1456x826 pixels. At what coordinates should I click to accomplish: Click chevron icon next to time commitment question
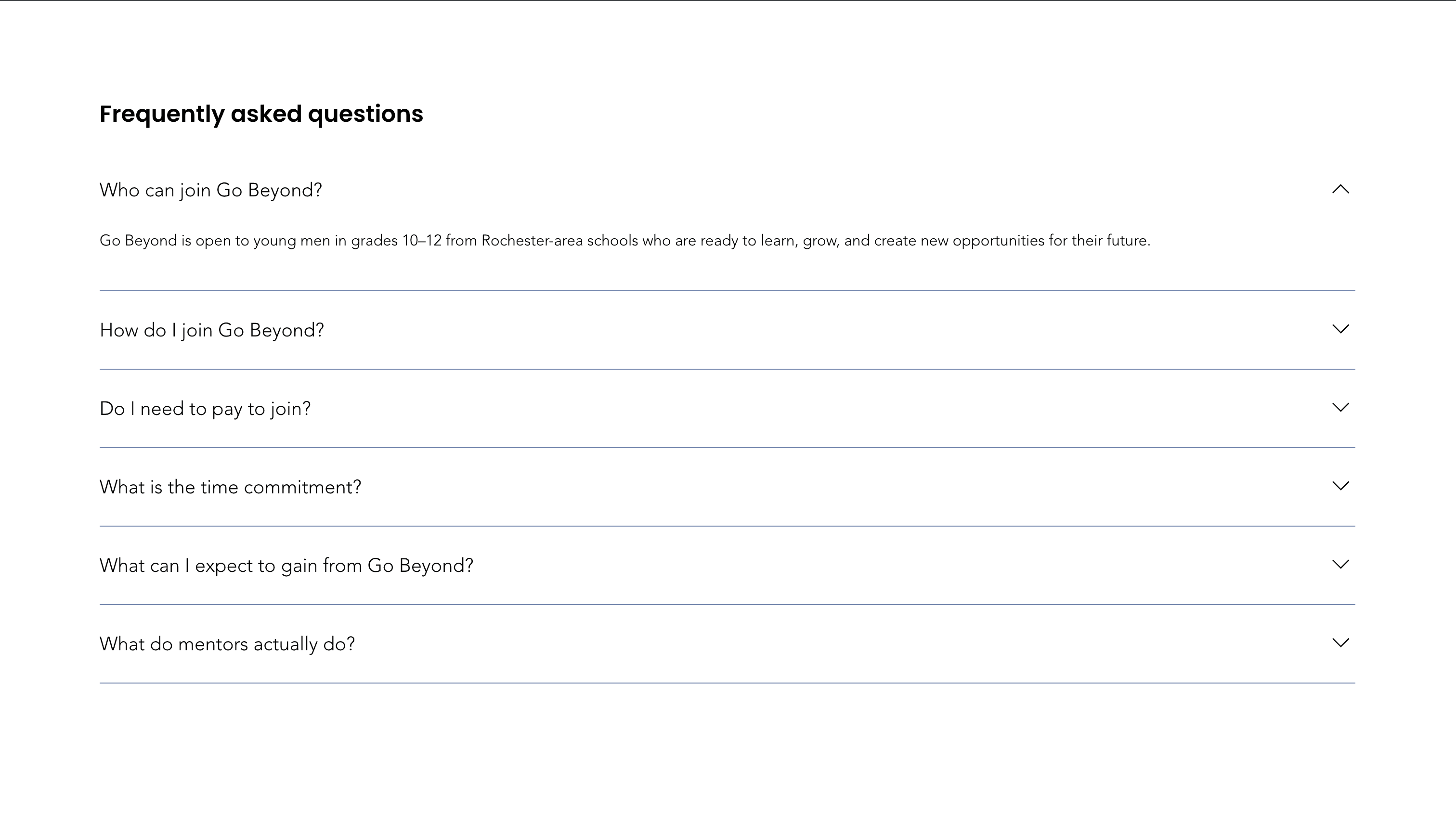coord(1339,486)
